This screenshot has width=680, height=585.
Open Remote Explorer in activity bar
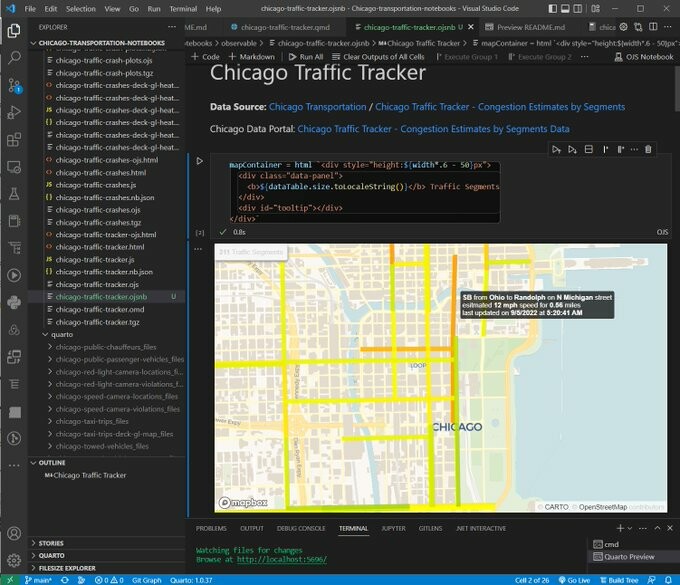point(14,167)
